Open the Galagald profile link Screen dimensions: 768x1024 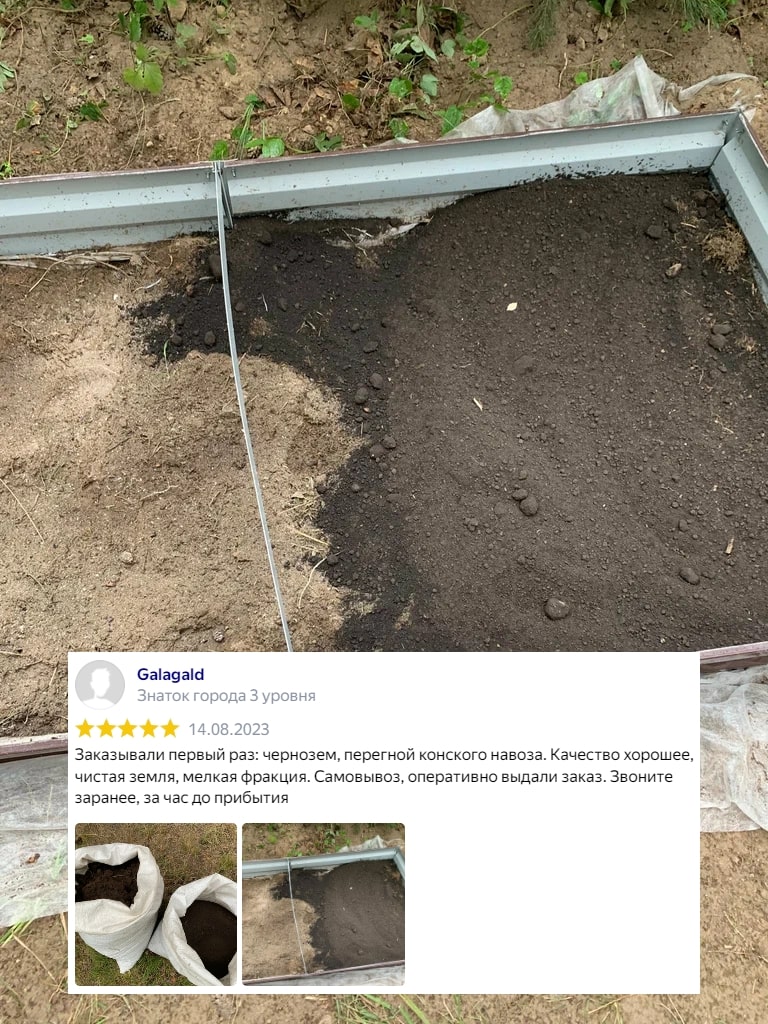pyautogui.click(x=170, y=675)
